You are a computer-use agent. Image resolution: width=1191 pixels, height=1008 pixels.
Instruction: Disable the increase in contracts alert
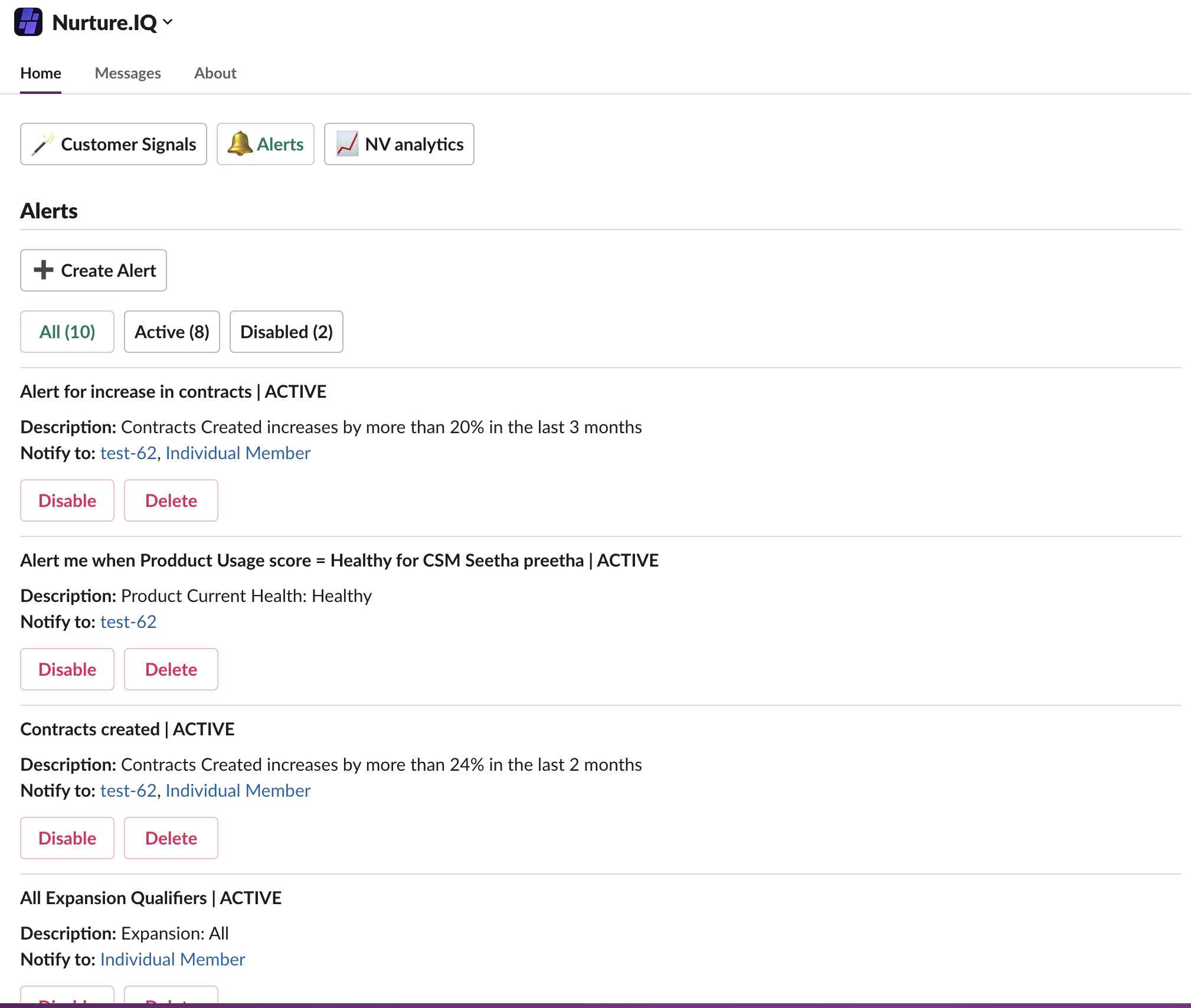[x=67, y=500]
